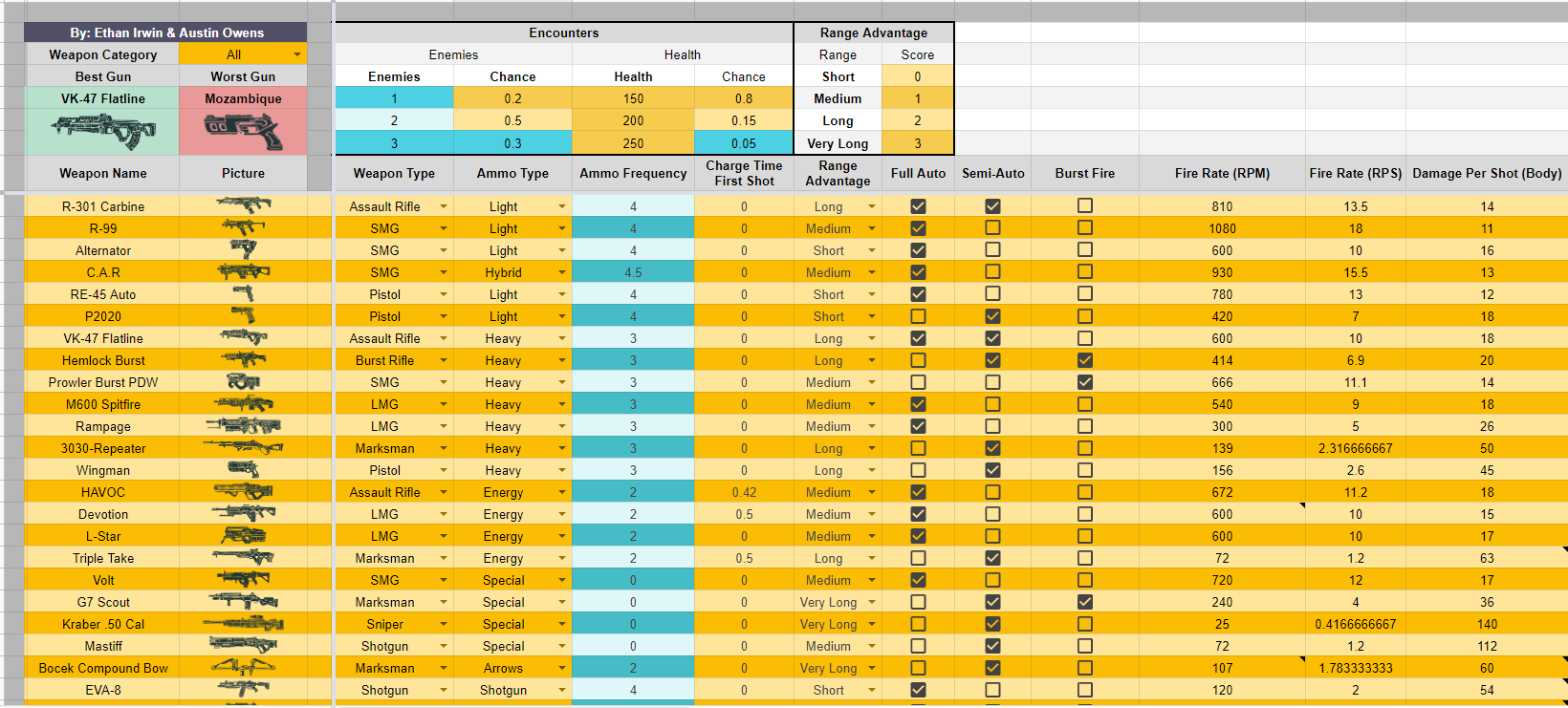Click the Prowler Burst PDW weapon picture

[243, 380]
